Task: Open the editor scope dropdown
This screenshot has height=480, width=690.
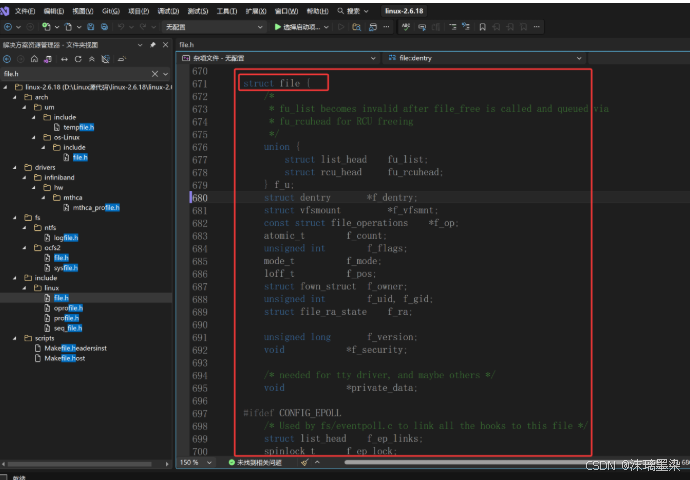Action: pyautogui.click(x=278, y=58)
